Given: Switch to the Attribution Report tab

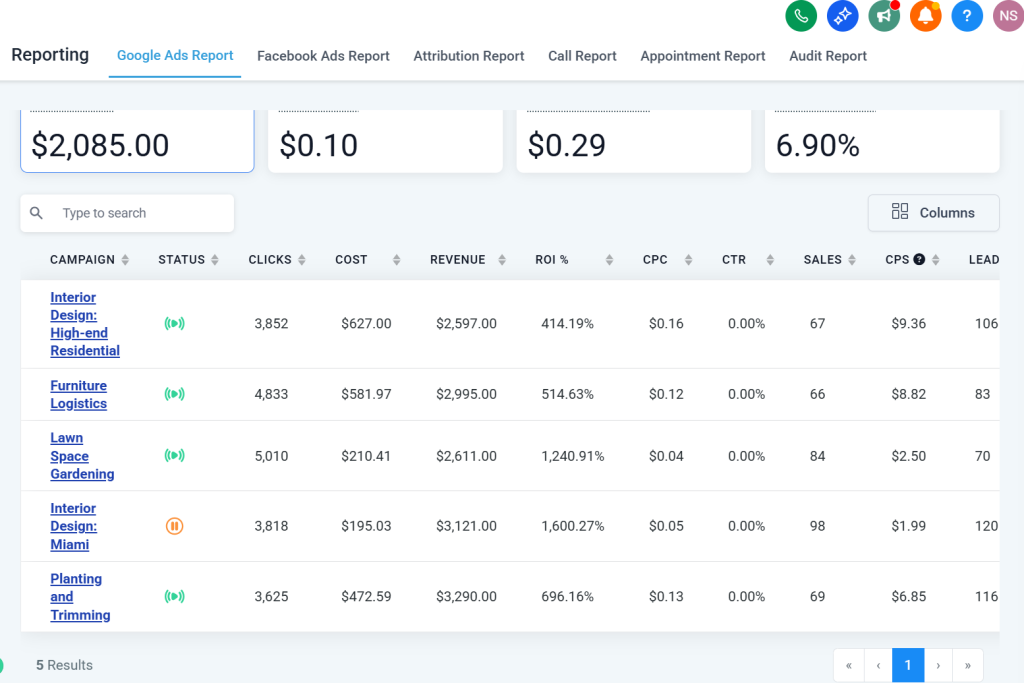Looking at the screenshot, I should point(468,56).
